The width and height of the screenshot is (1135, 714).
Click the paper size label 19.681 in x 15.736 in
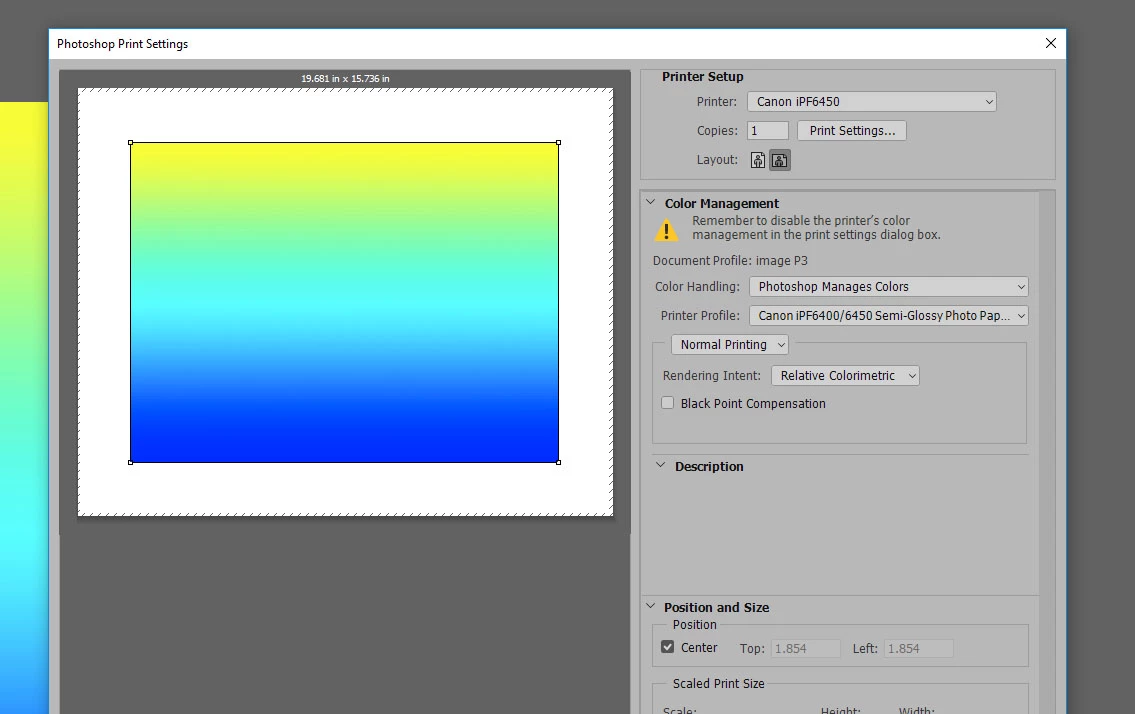(x=345, y=78)
